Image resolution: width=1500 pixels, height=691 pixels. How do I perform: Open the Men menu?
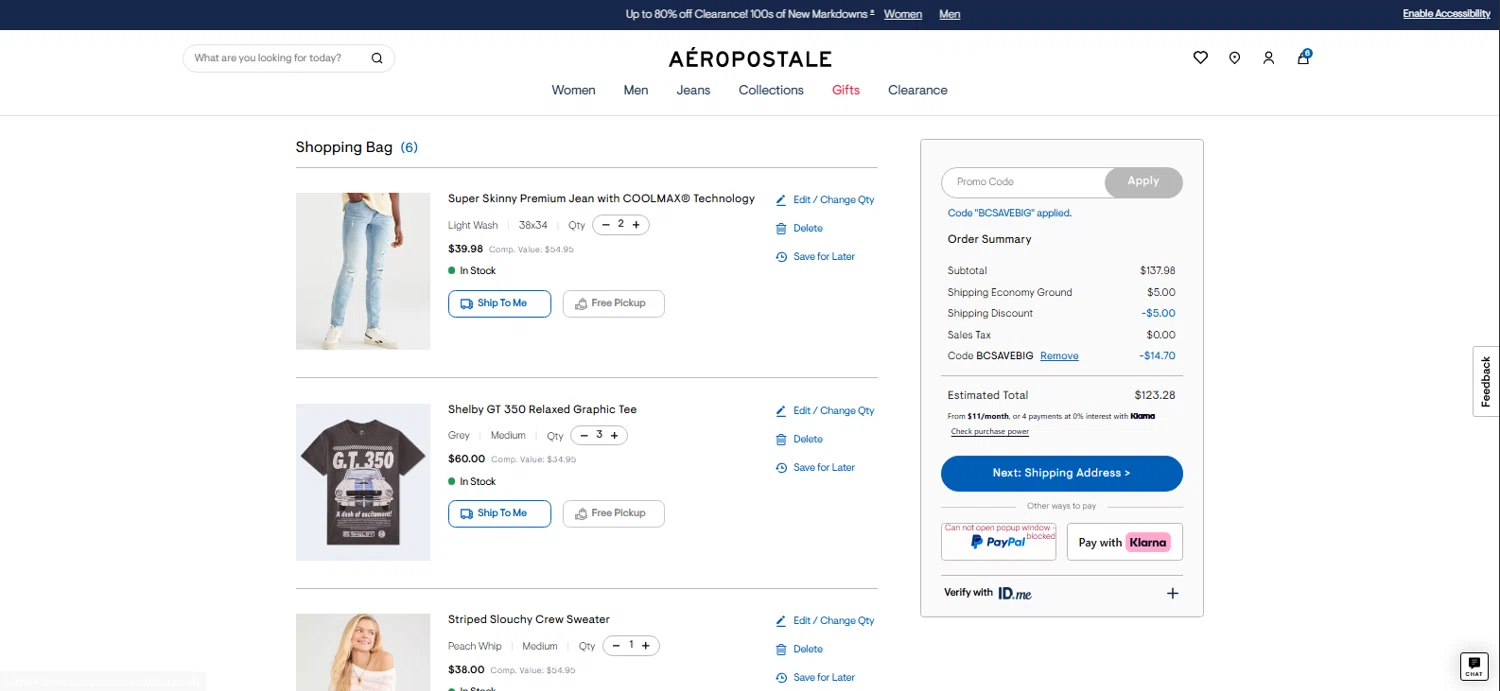(636, 90)
